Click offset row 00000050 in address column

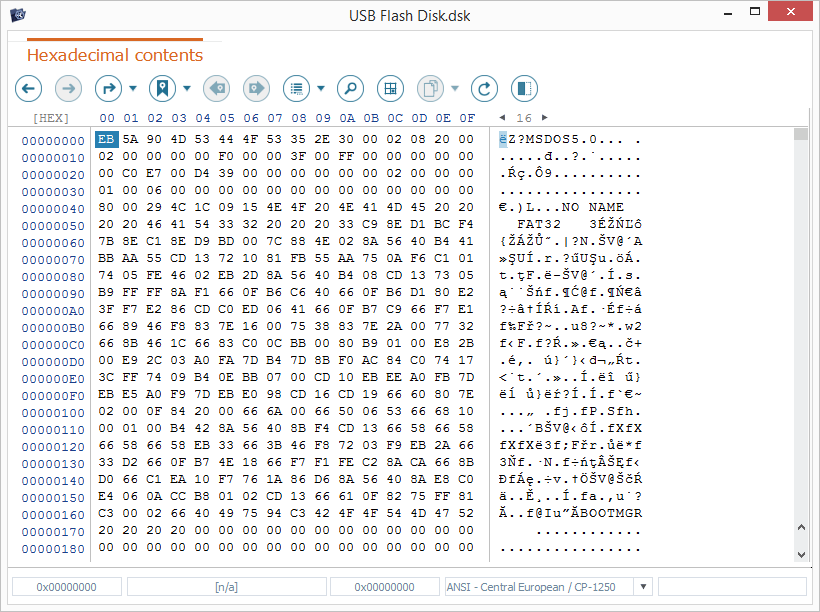52,225
